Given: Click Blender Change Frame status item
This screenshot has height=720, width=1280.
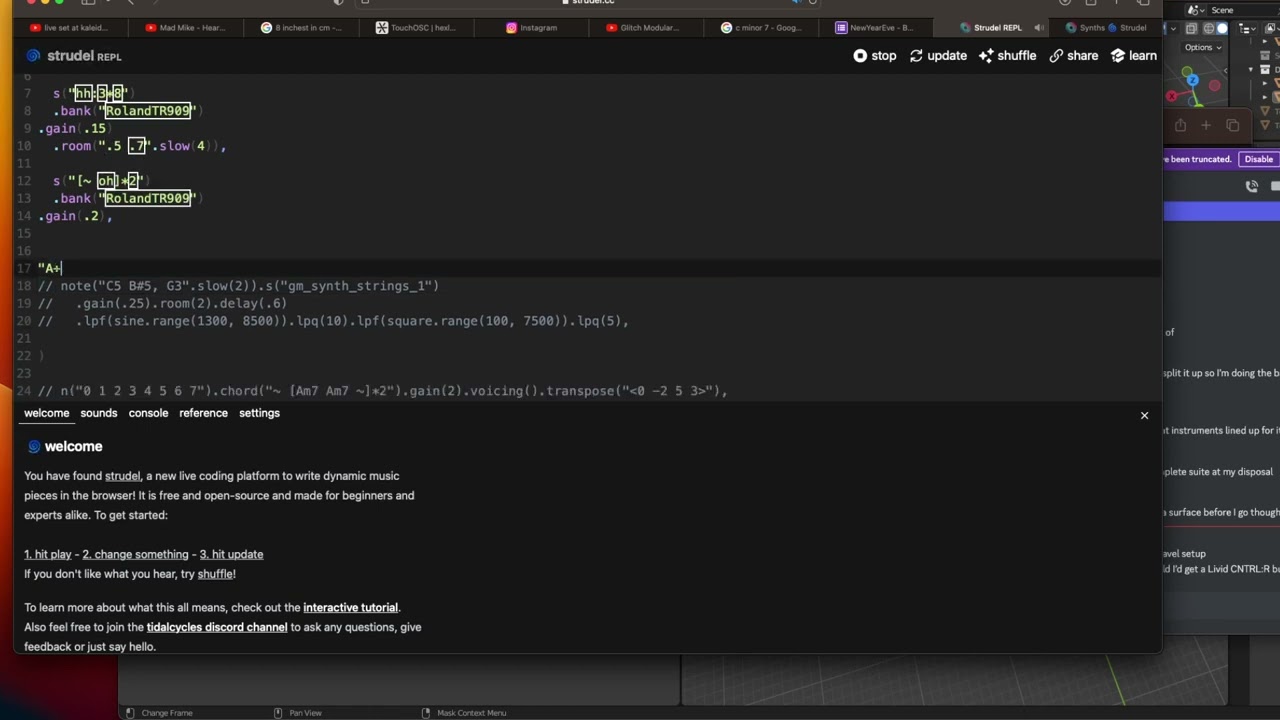Looking at the screenshot, I should (x=159, y=713).
